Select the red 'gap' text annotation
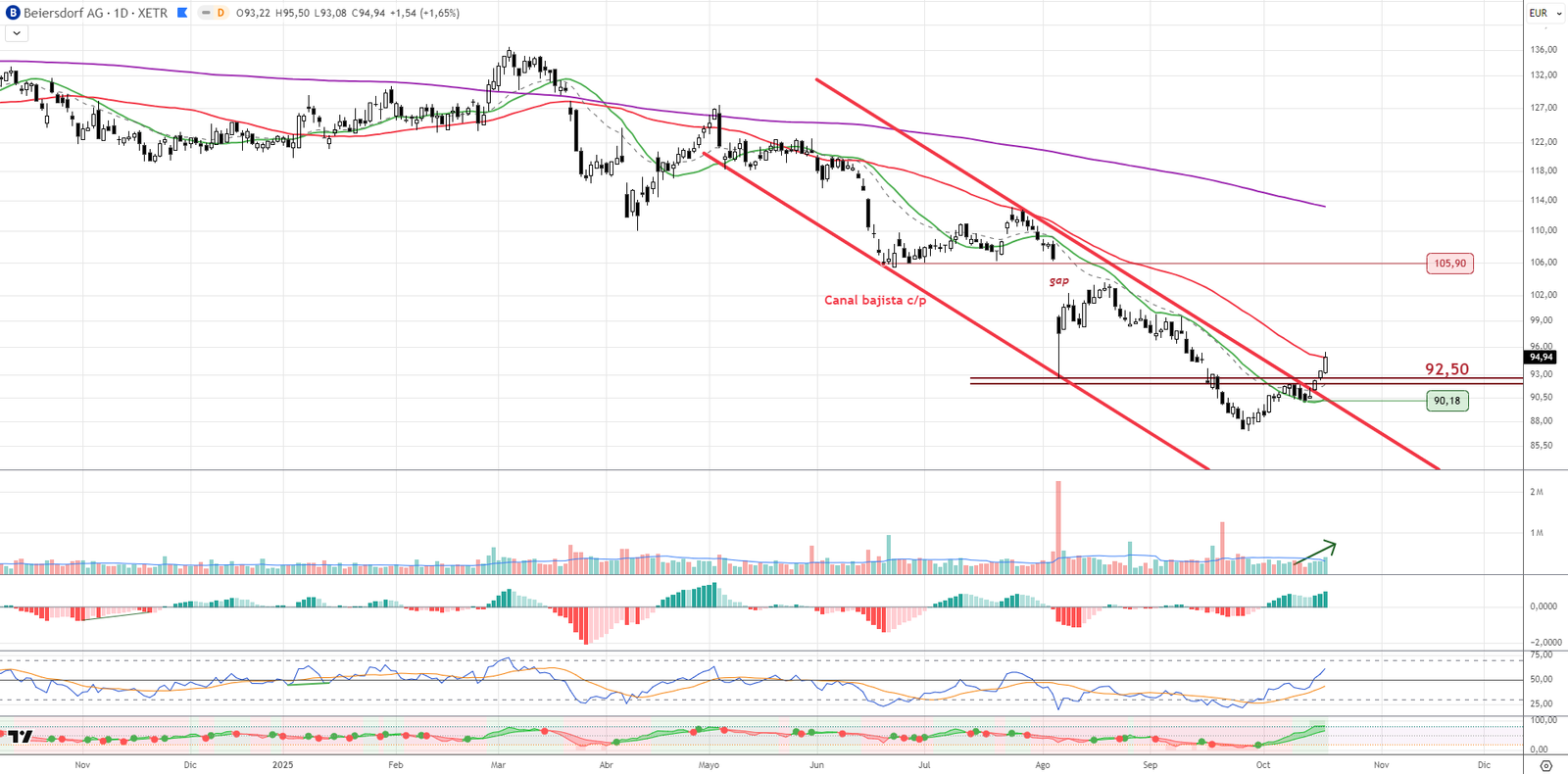Screen dimensions: 1568x774 (x=1059, y=280)
